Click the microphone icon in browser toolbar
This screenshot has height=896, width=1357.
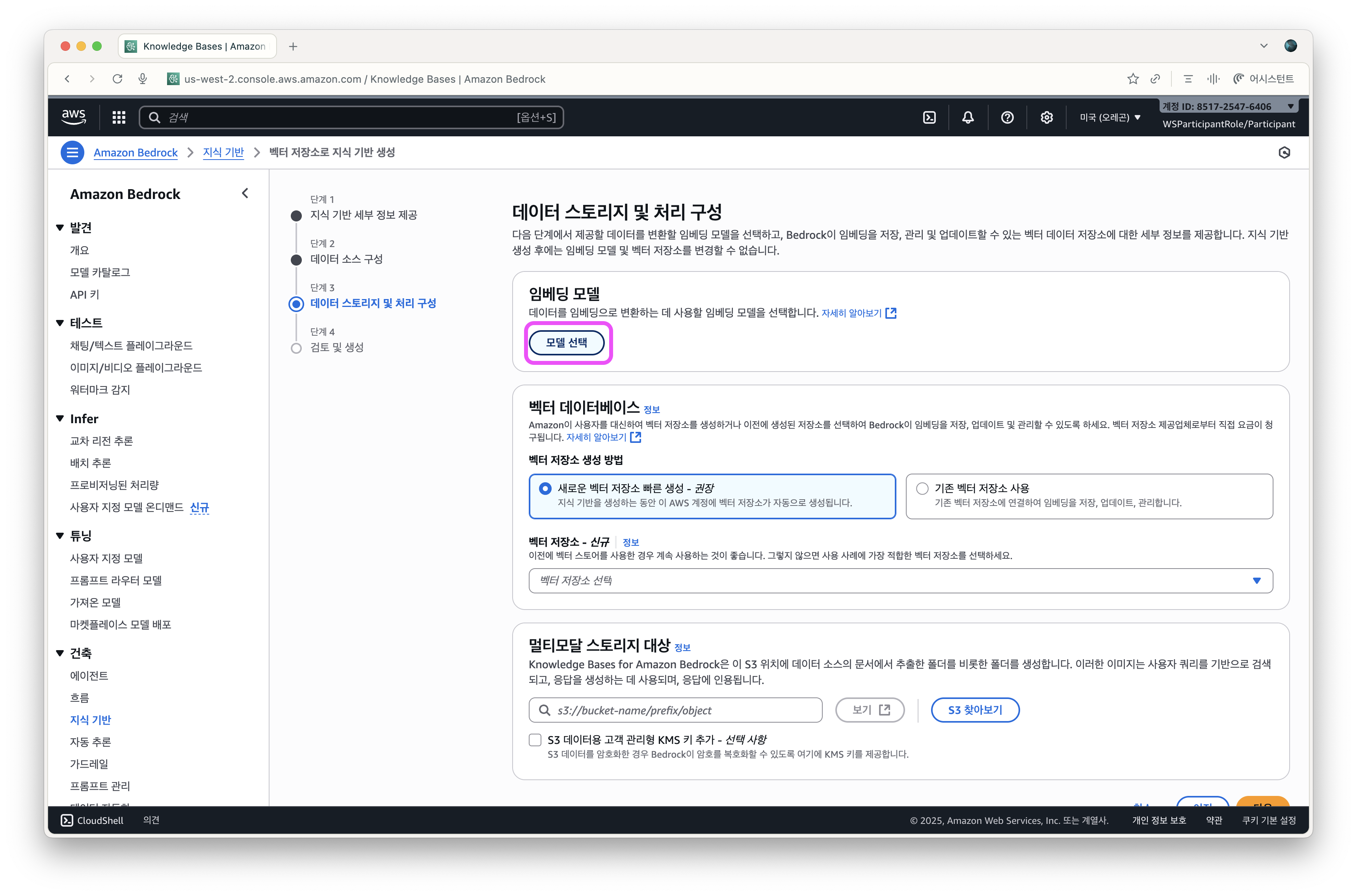[143, 79]
